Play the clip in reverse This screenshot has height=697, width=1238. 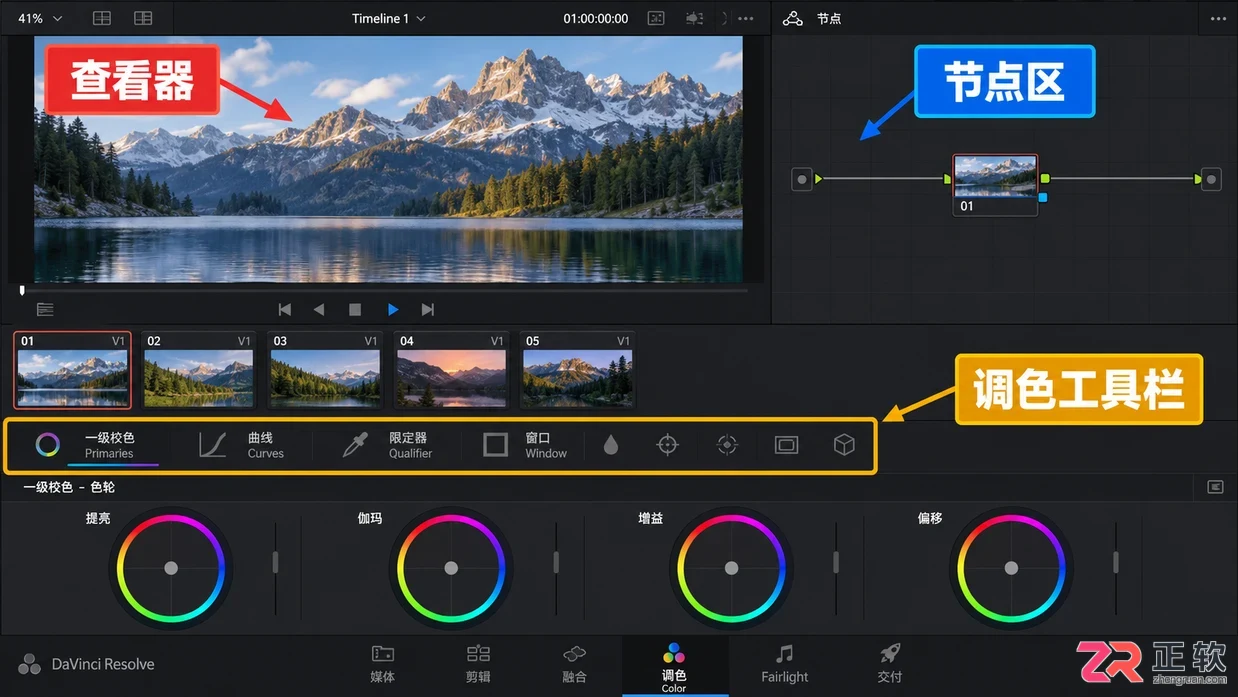(319, 310)
